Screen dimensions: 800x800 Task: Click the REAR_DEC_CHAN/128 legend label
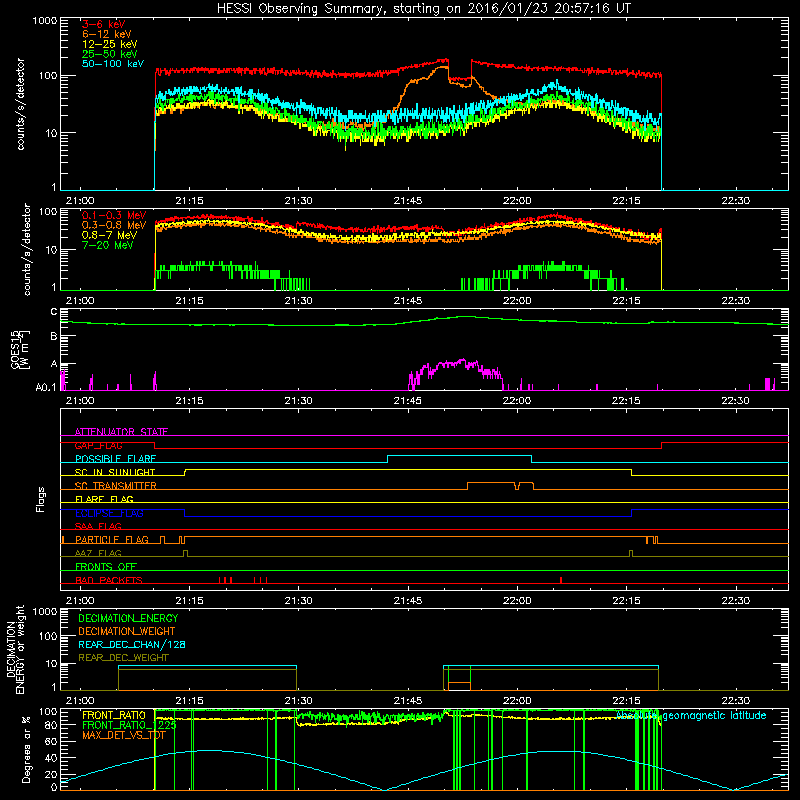coord(132,644)
